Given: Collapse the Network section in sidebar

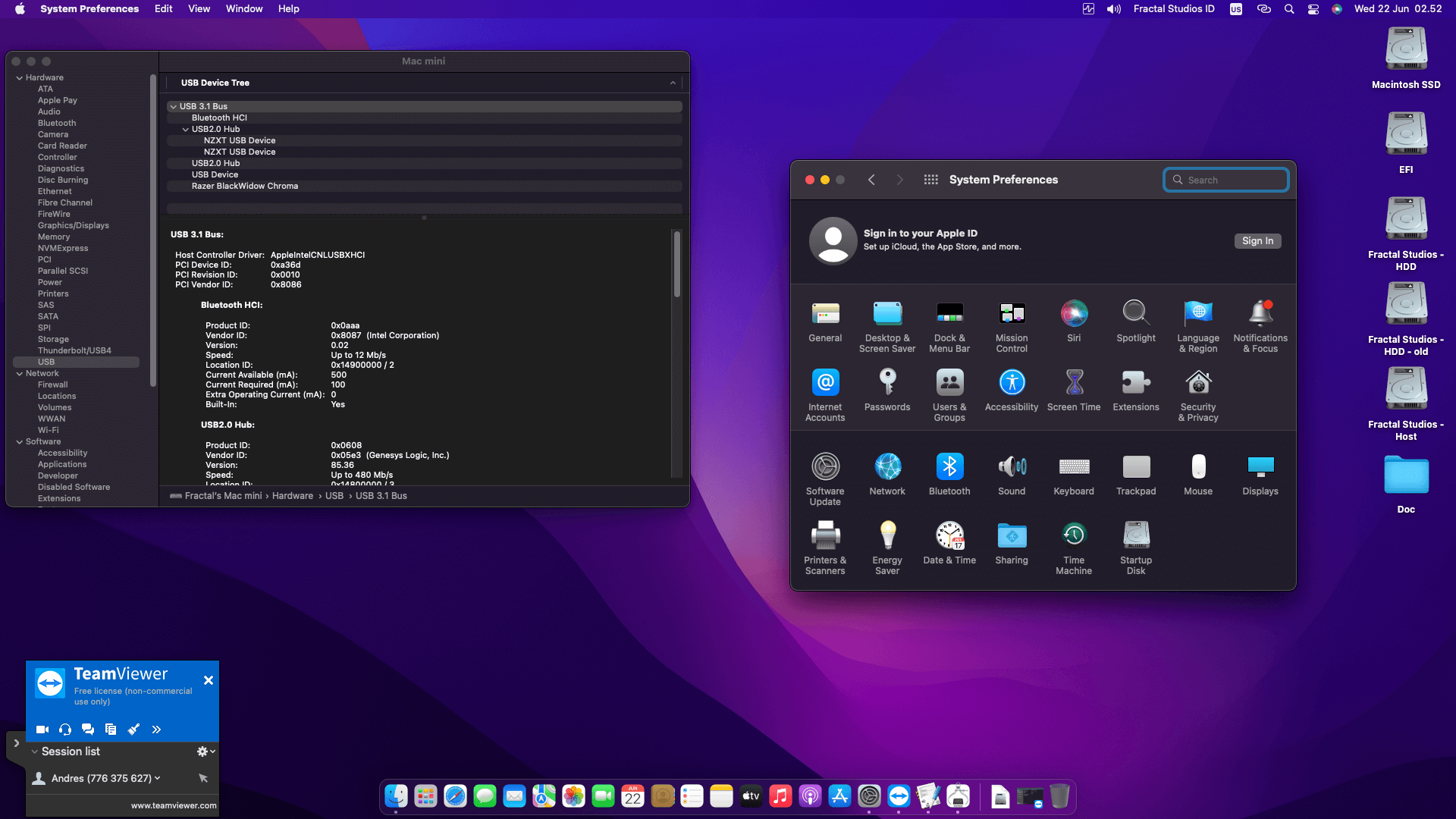Looking at the screenshot, I should click(19, 373).
